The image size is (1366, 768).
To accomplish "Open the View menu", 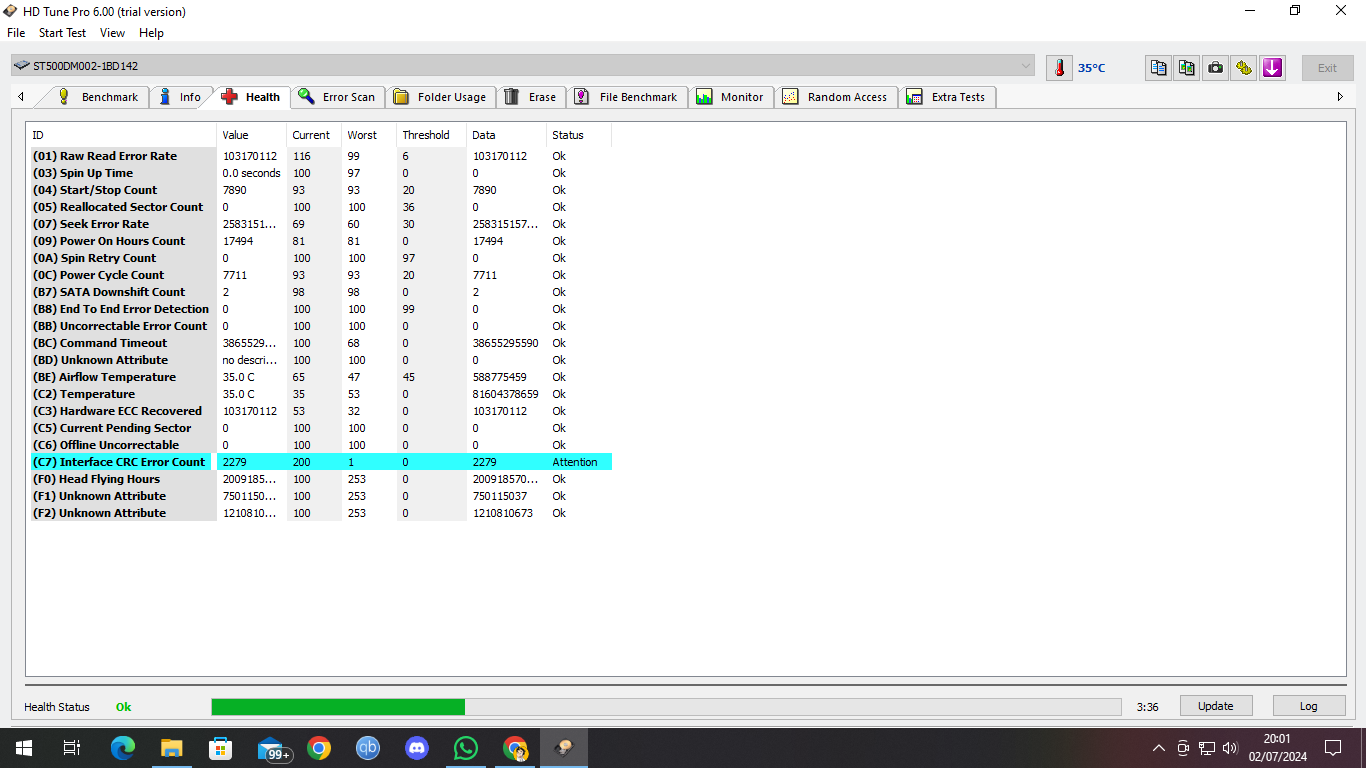I will point(113,33).
